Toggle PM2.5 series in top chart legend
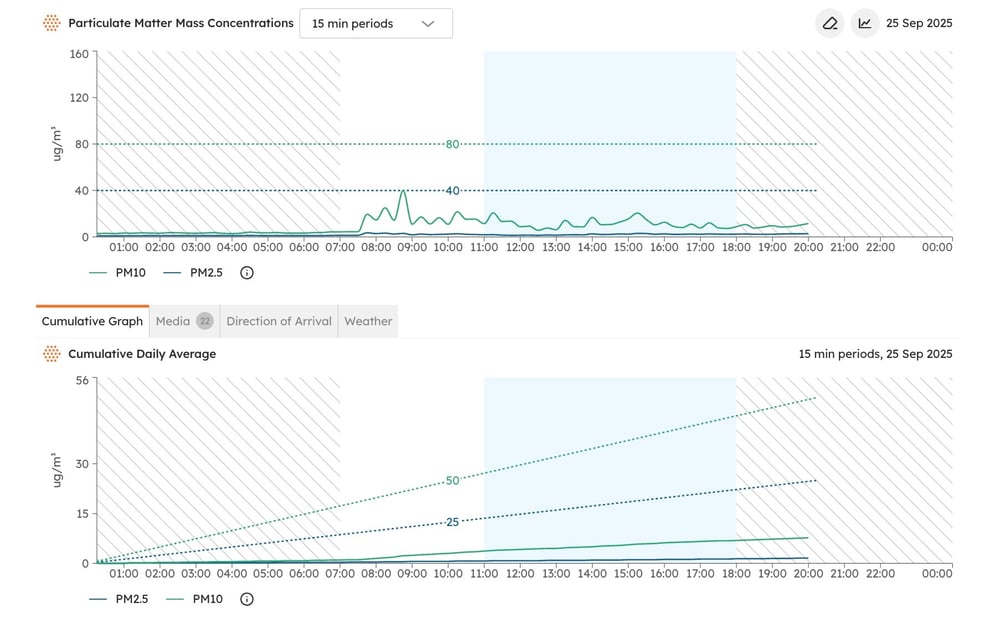1000x634 pixels. [193, 273]
